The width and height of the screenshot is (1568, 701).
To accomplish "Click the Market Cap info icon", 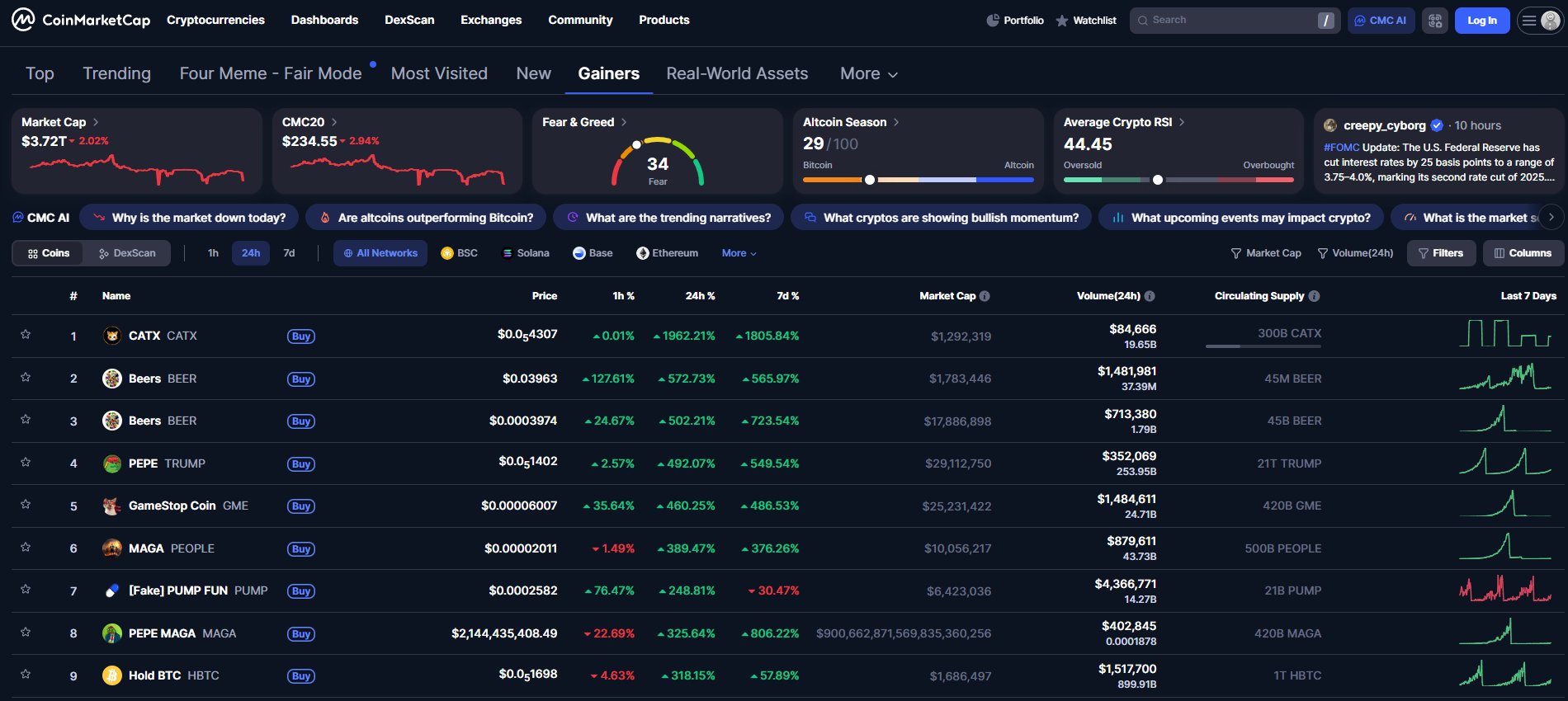I will [985, 296].
